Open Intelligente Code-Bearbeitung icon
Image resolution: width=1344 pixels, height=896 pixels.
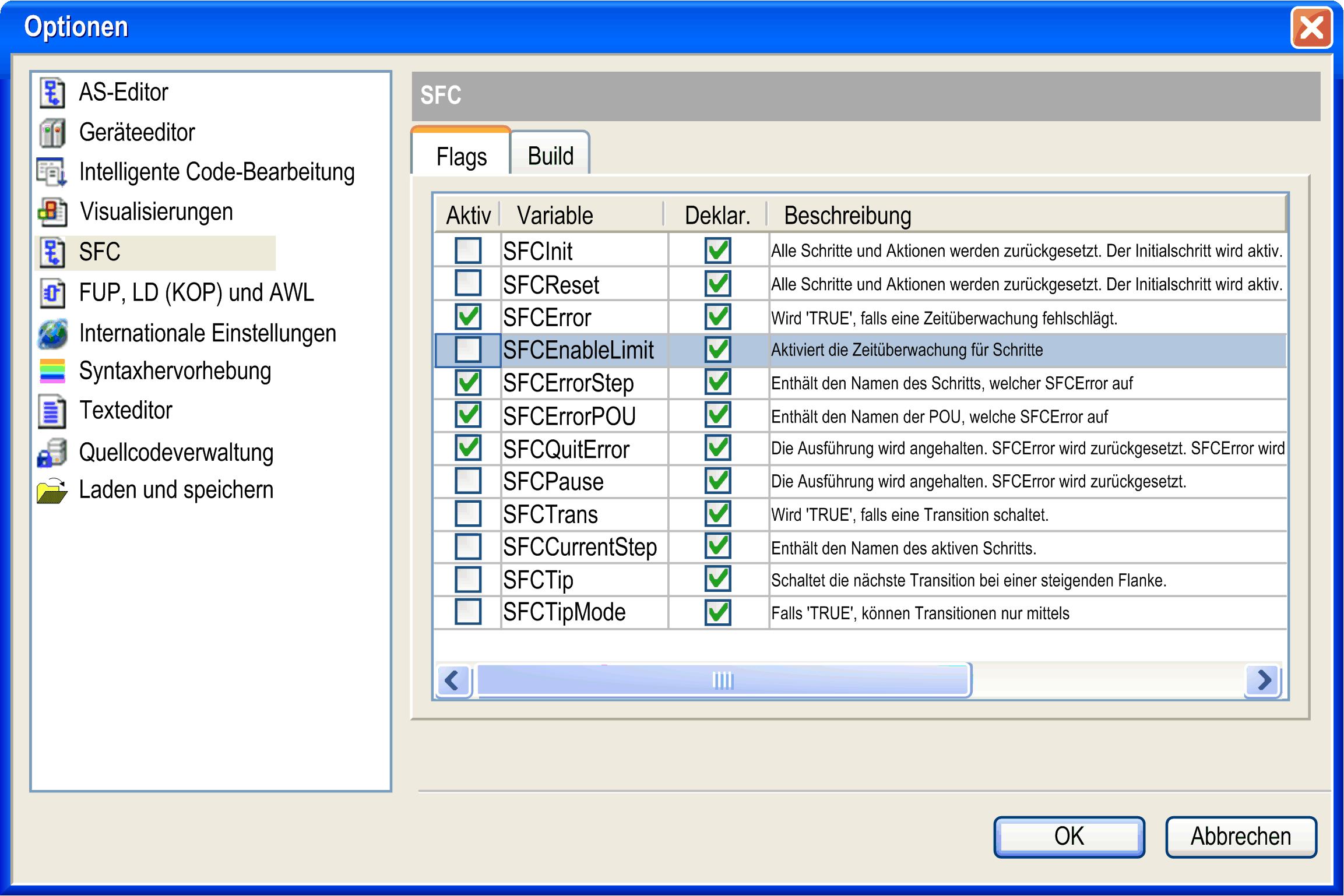coord(52,172)
